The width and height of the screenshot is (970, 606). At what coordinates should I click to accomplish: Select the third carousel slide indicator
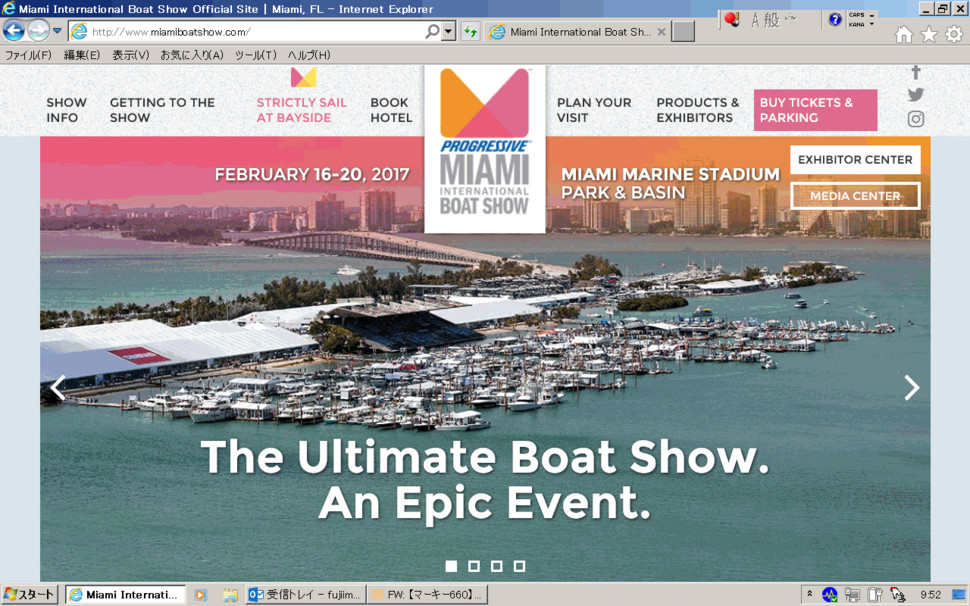[496, 566]
